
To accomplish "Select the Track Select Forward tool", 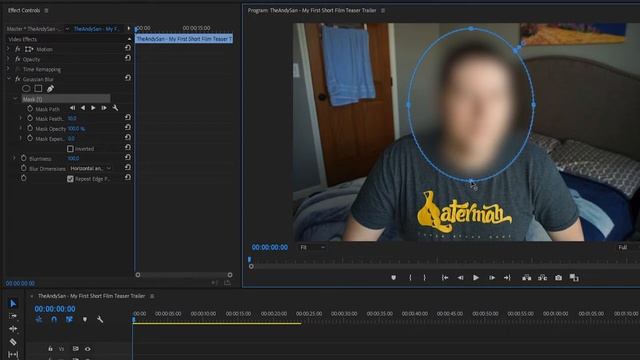I will coord(13,316).
